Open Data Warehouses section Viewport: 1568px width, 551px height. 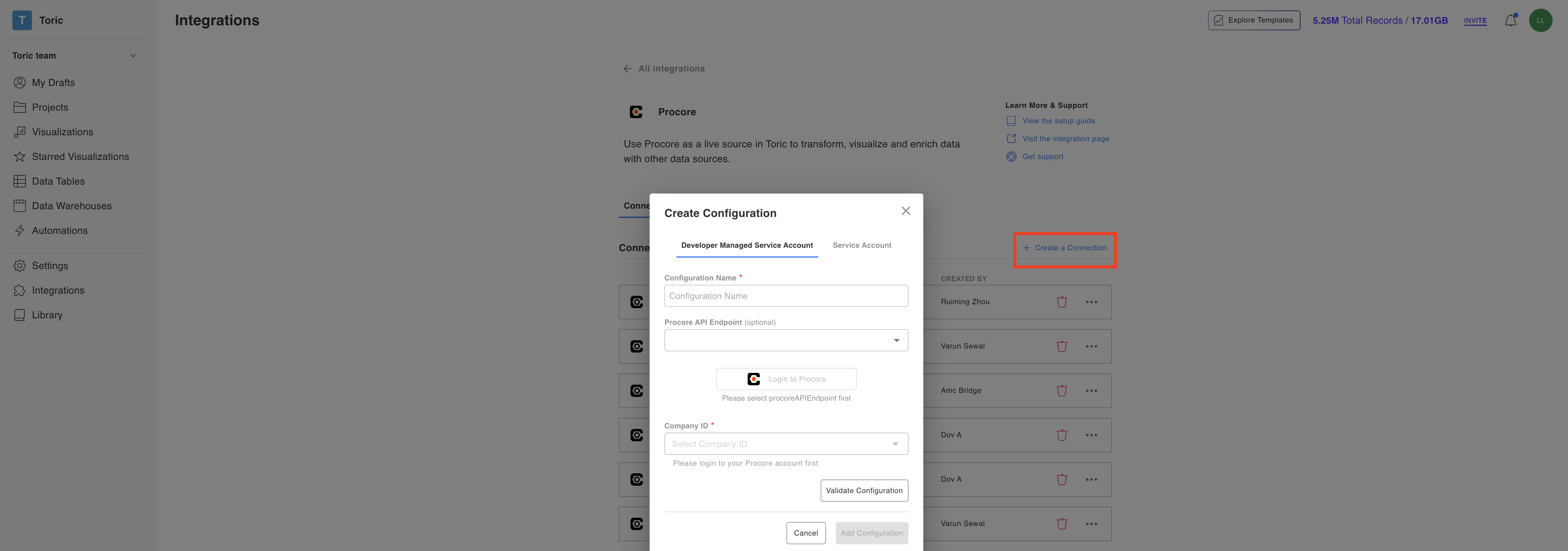click(x=72, y=206)
